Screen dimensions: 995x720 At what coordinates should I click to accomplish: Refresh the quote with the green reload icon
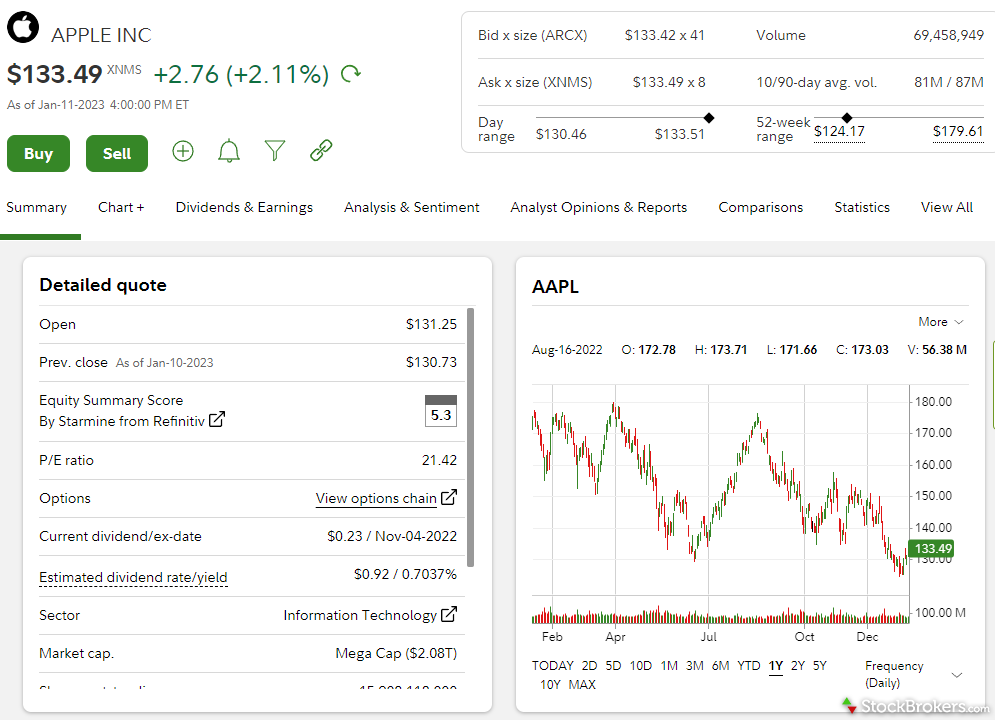click(x=350, y=74)
